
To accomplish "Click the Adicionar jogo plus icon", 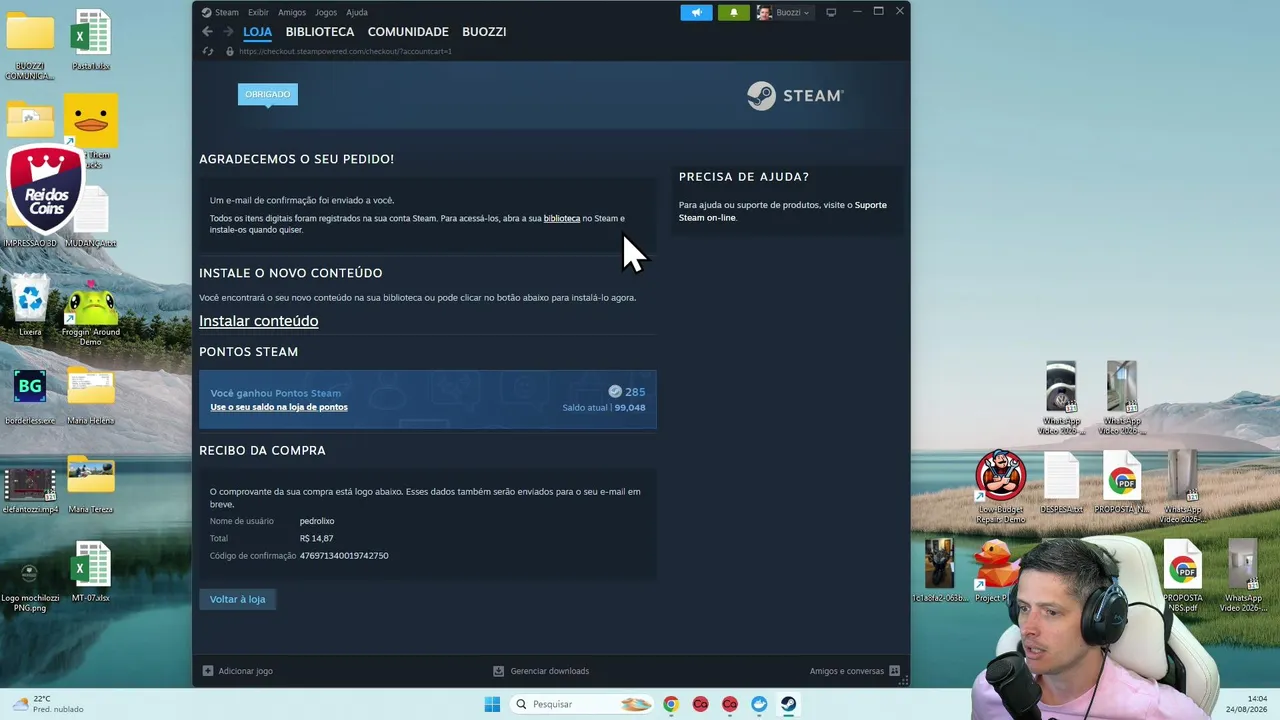I will coord(208,671).
